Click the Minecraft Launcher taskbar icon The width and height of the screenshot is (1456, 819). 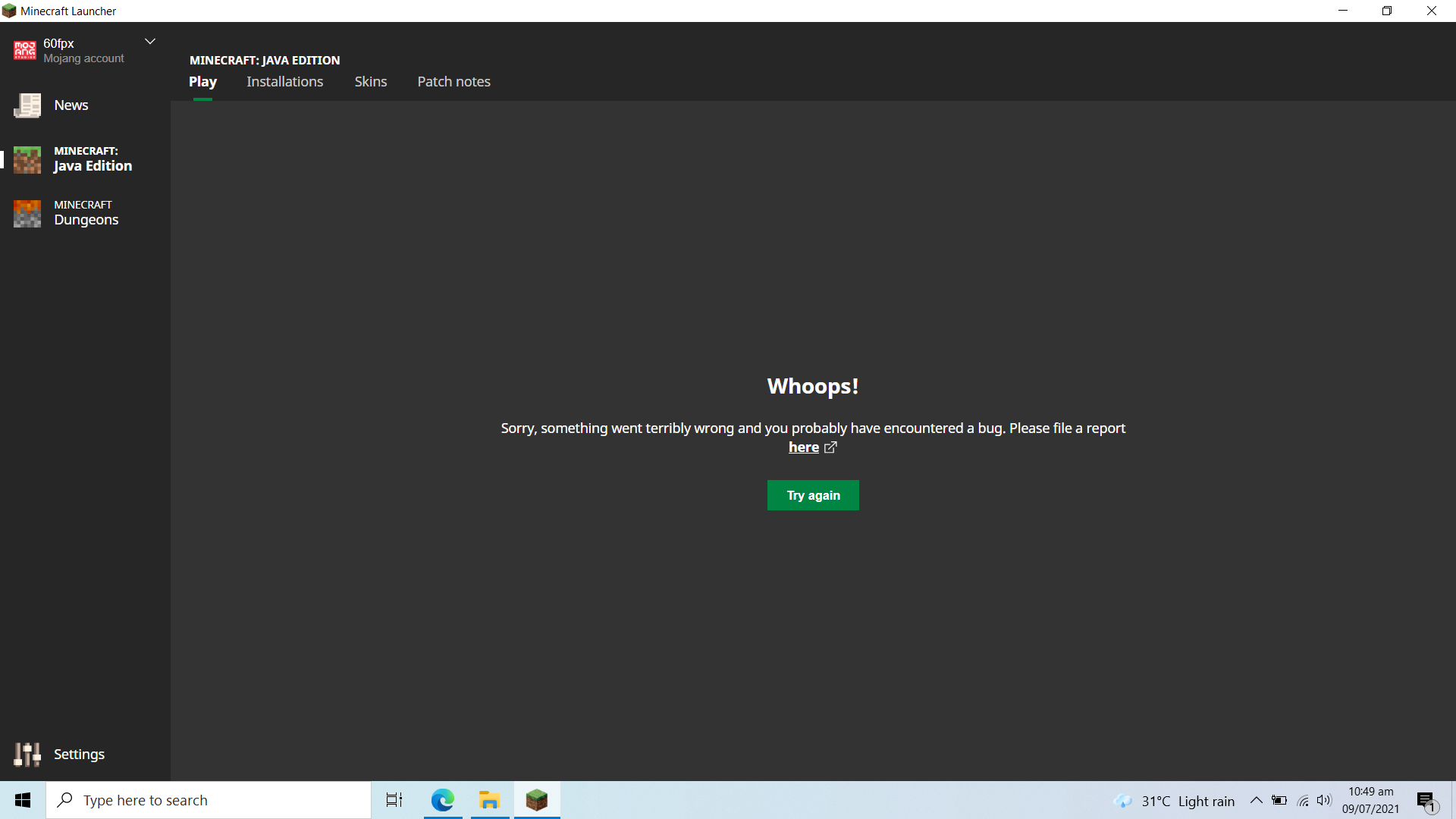click(x=537, y=800)
